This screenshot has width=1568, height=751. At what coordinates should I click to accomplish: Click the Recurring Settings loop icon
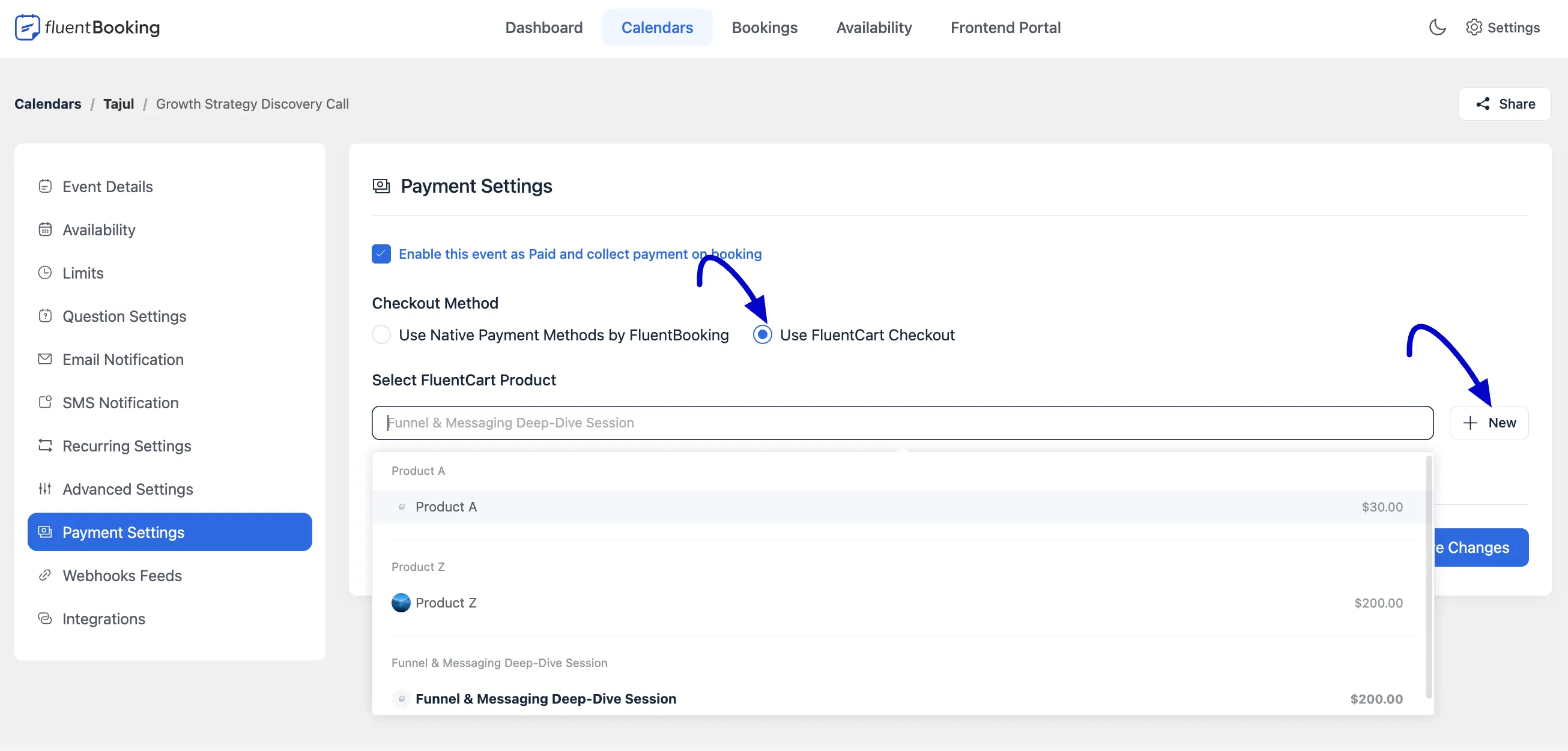45,445
